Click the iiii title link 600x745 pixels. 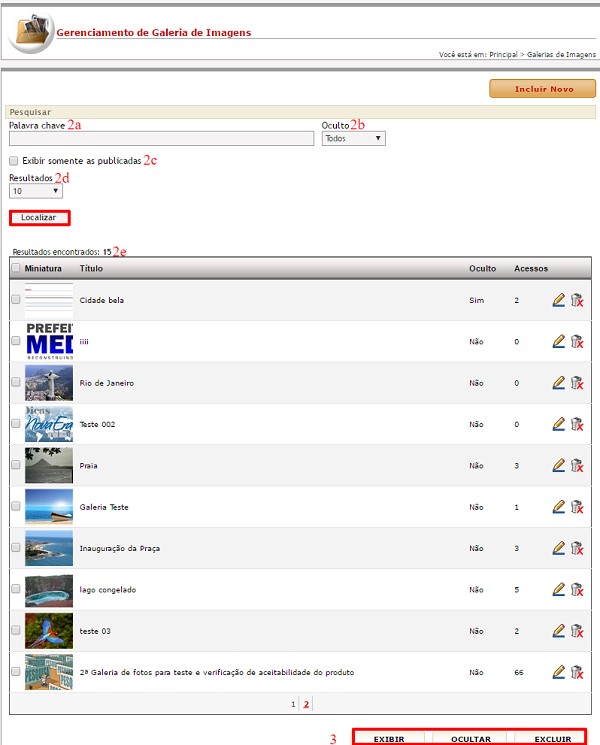point(84,342)
